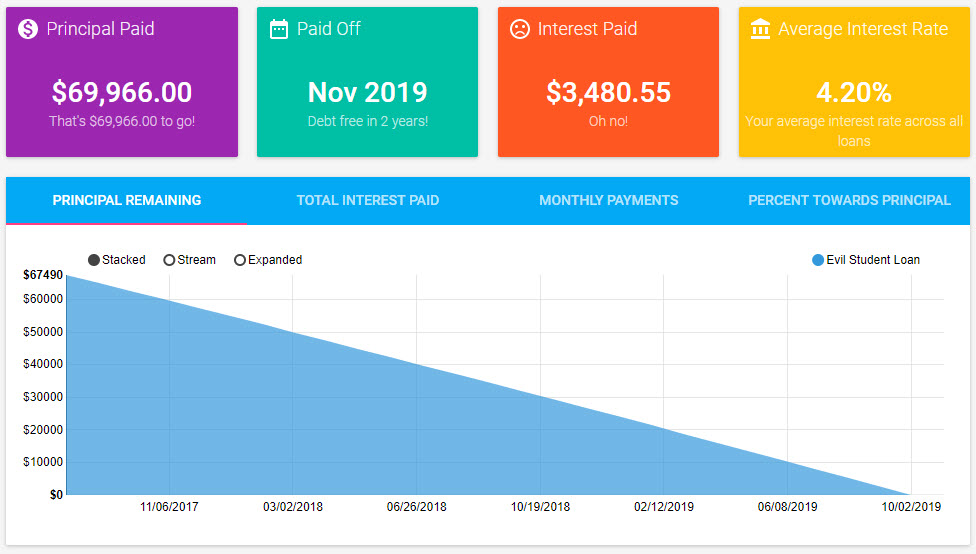Click the $67490 y-axis maximum label
Image resolution: width=976 pixels, height=554 pixels.
tap(42, 275)
